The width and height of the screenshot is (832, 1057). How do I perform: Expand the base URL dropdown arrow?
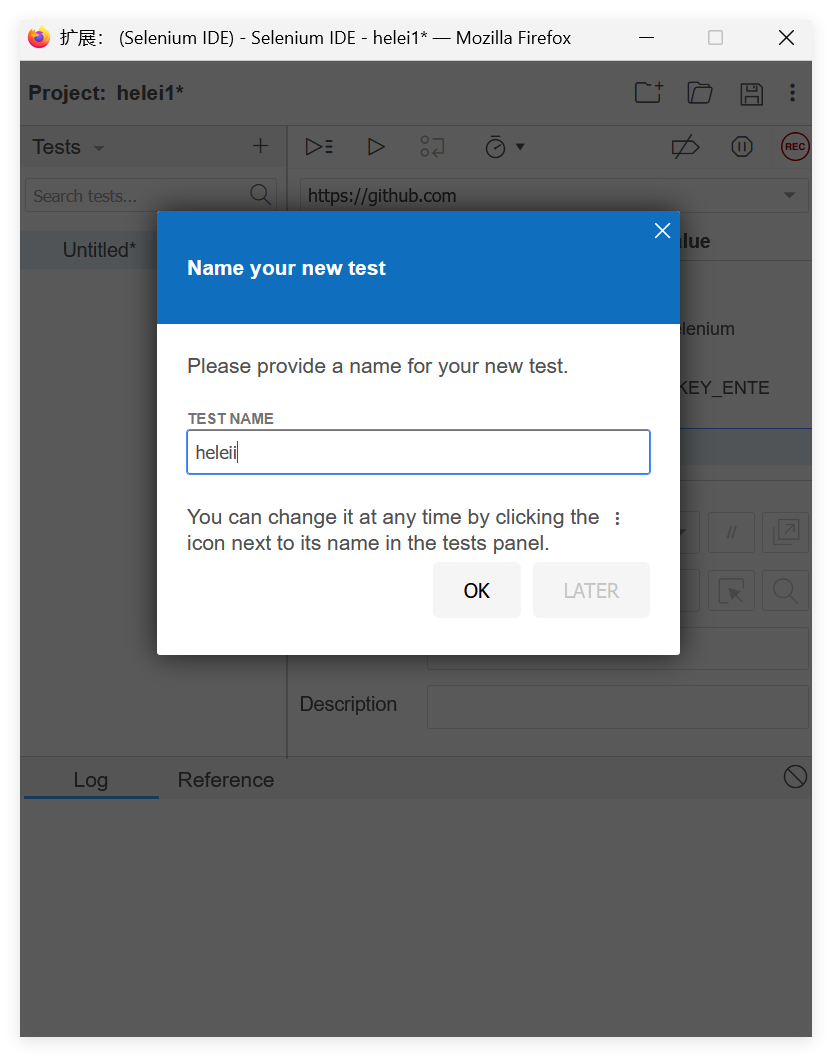[789, 195]
